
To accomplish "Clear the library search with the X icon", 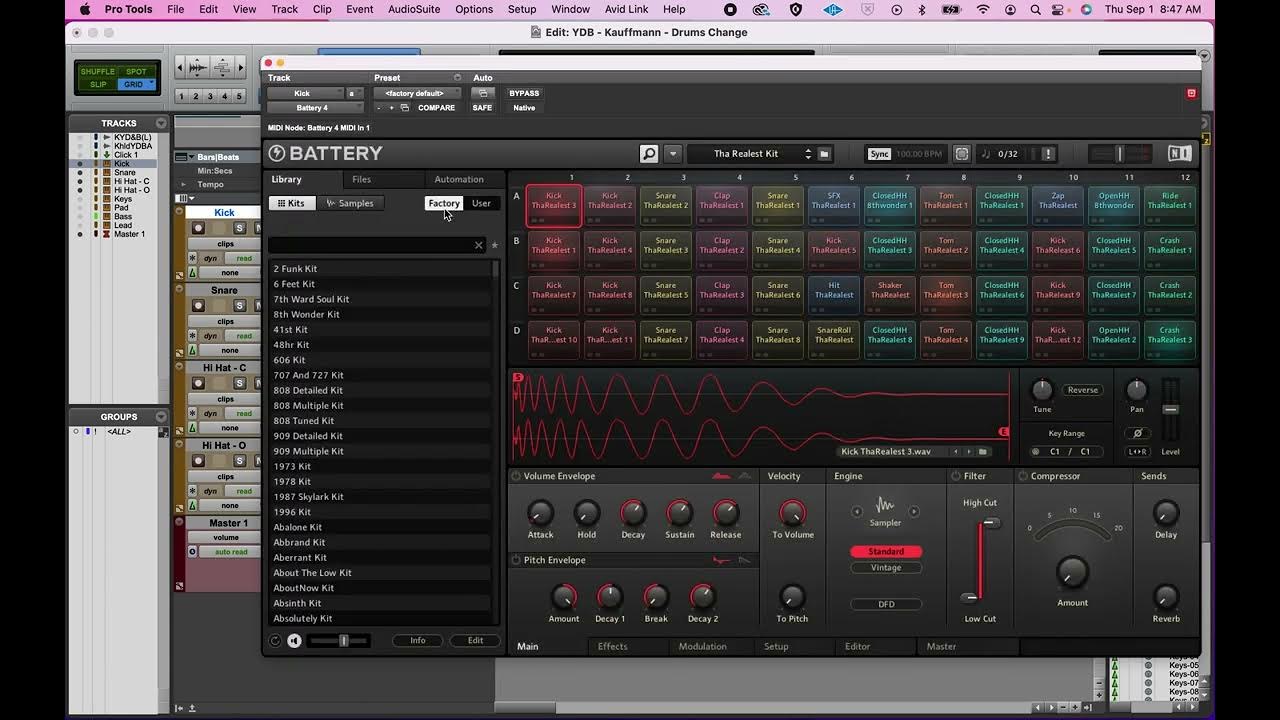I will [478, 245].
